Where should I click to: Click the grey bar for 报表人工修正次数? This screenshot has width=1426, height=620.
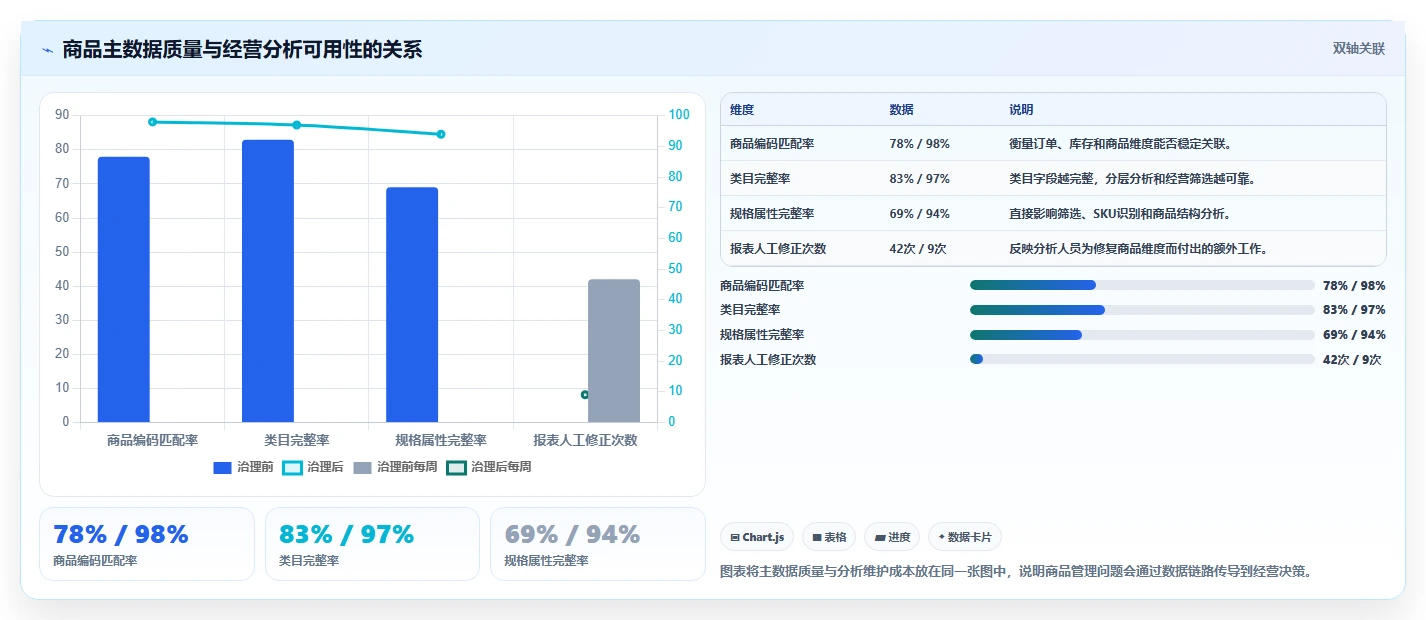point(614,350)
